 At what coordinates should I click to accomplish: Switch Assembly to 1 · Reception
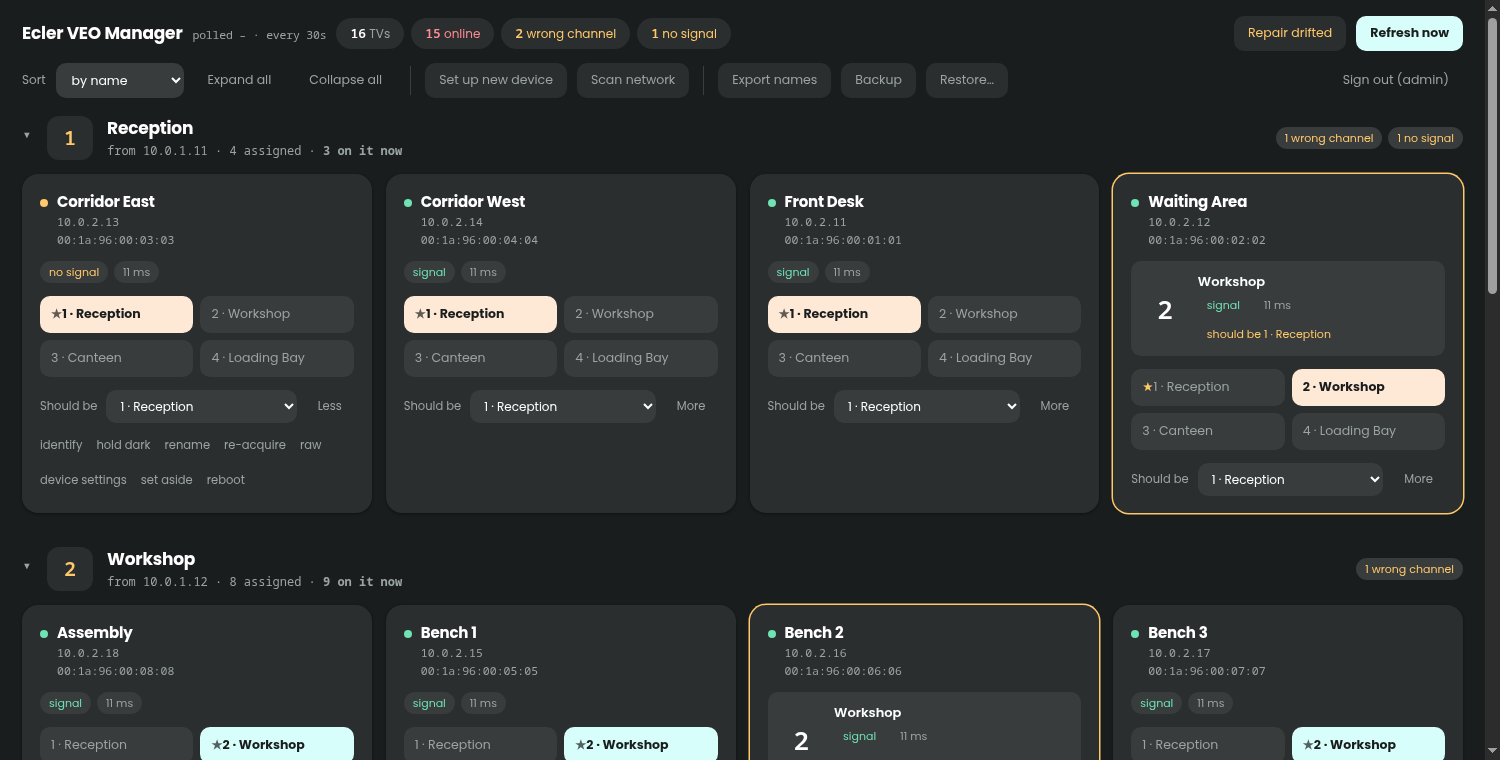click(x=116, y=744)
